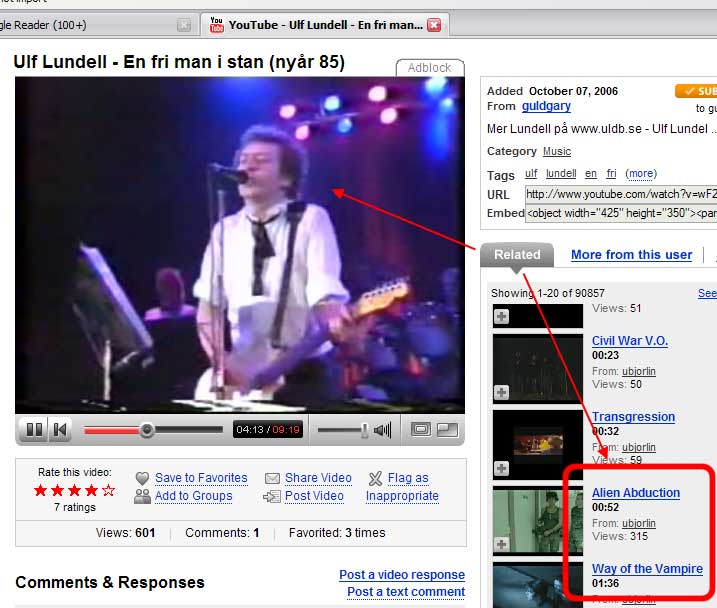This screenshot has height=608, width=717.
Task: Open the 'lundell' tag link
Action: [561, 174]
